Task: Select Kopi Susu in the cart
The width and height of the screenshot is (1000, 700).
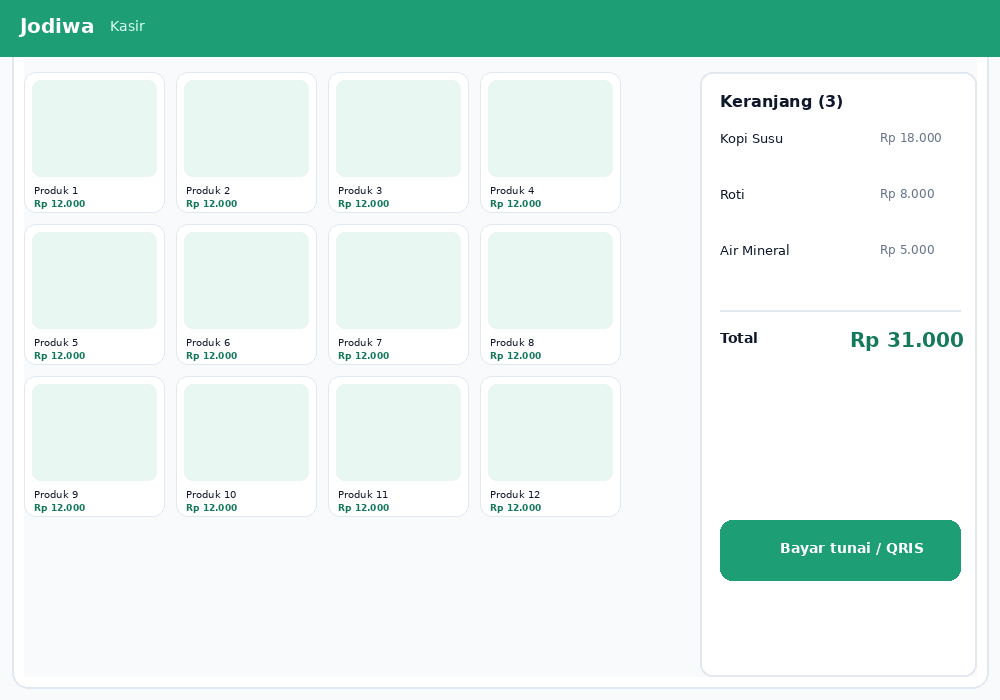Action: click(751, 139)
